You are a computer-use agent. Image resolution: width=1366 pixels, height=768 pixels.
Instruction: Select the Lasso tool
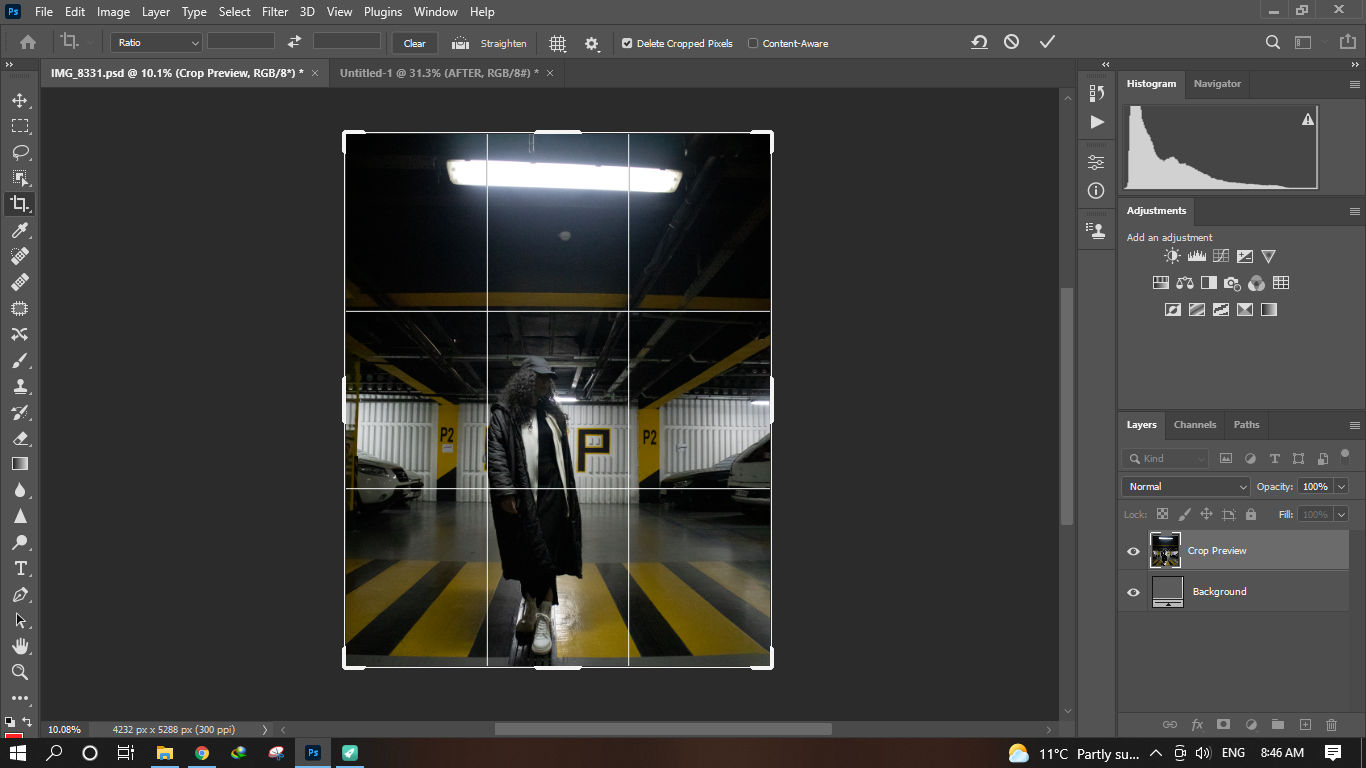pos(19,152)
